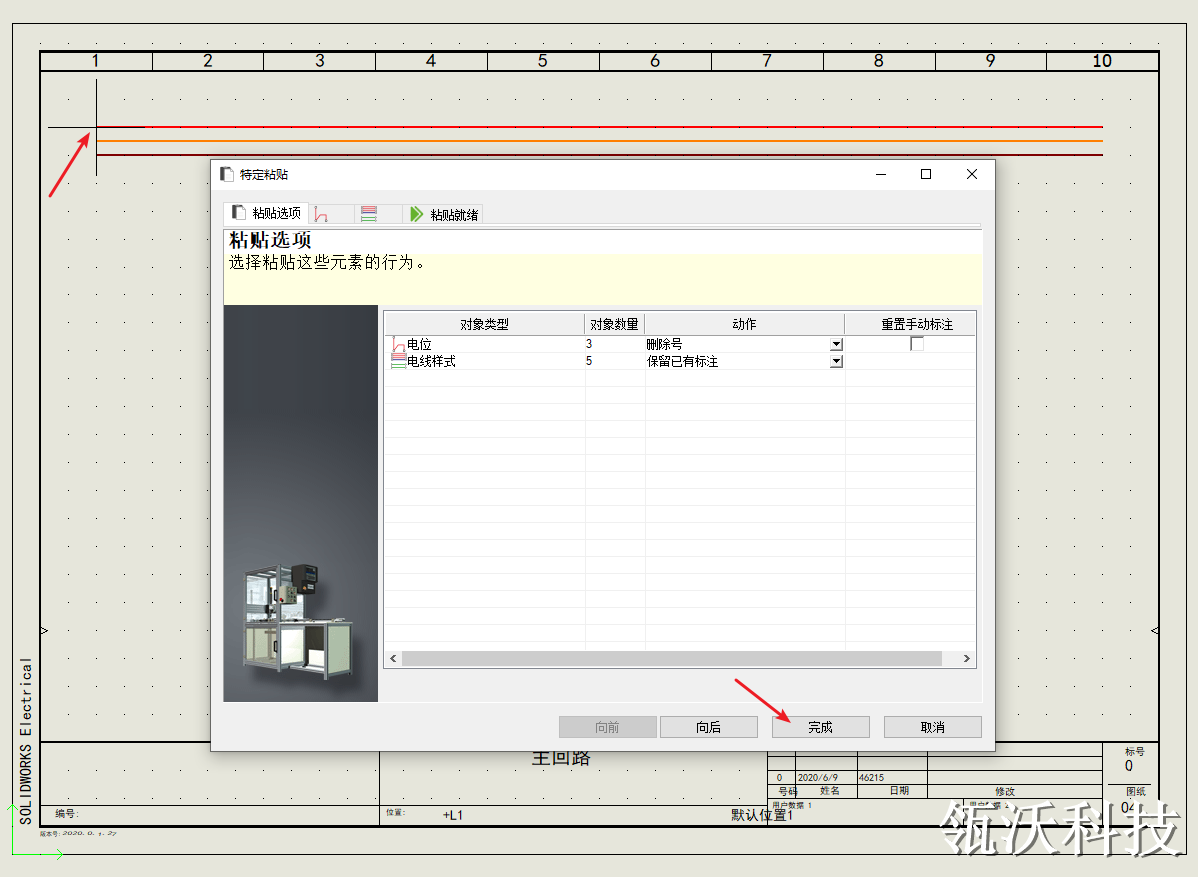This screenshot has width=1198, height=877.
Task: Click the 对象类型 column header
Action: coord(484,324)
